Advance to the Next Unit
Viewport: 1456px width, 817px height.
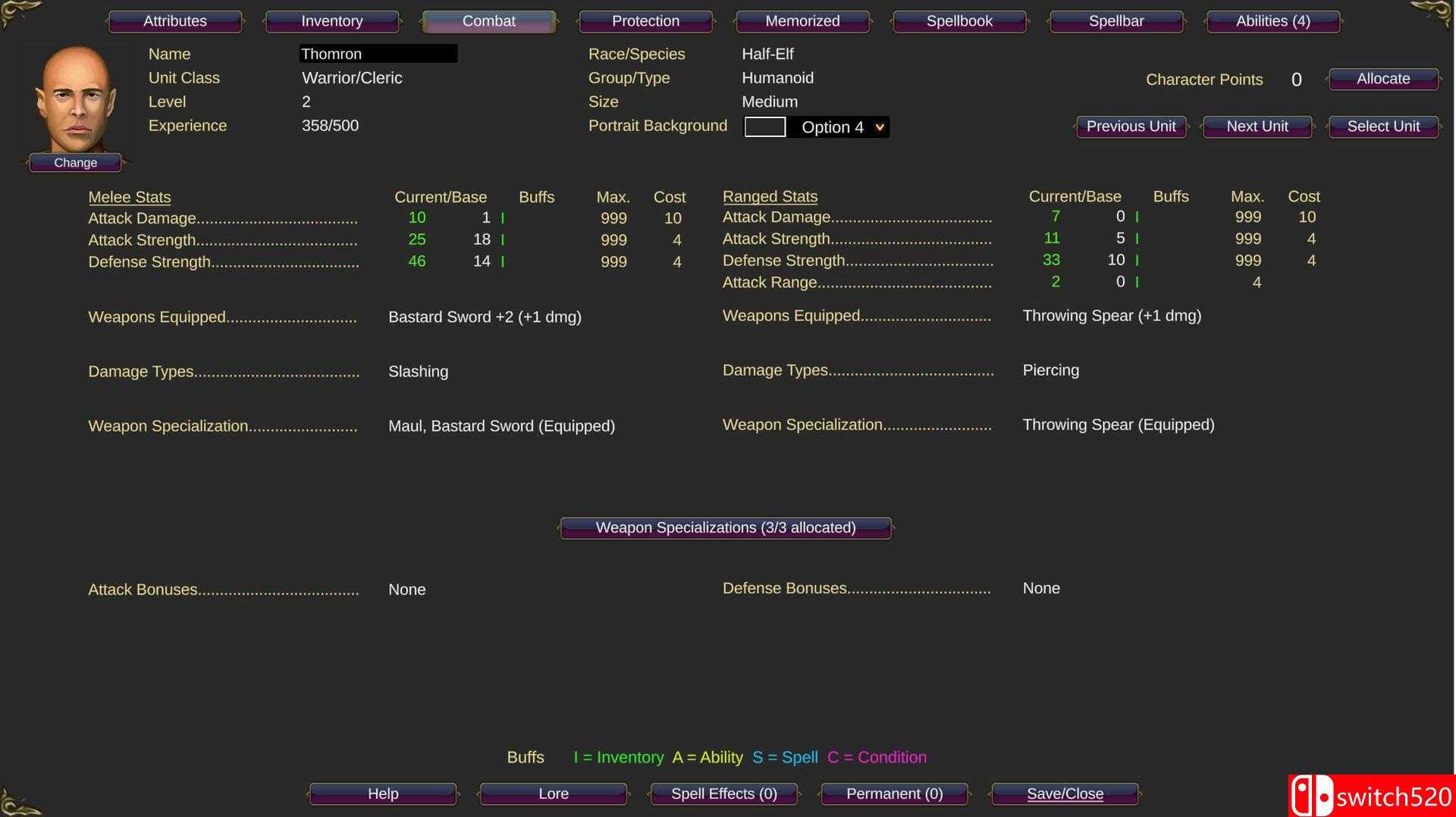pos(1257,127)
